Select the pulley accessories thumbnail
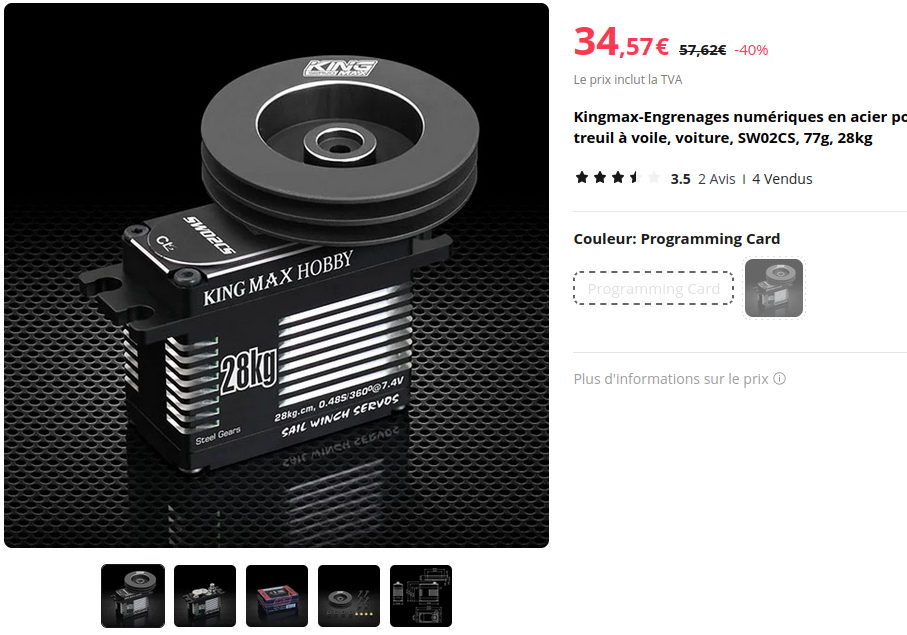The width and height of the screenshot is (907, 635). click(349, 596)
